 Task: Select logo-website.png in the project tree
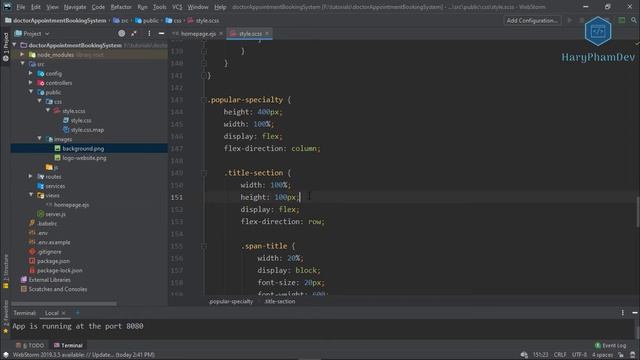click(x=84, y=158)
